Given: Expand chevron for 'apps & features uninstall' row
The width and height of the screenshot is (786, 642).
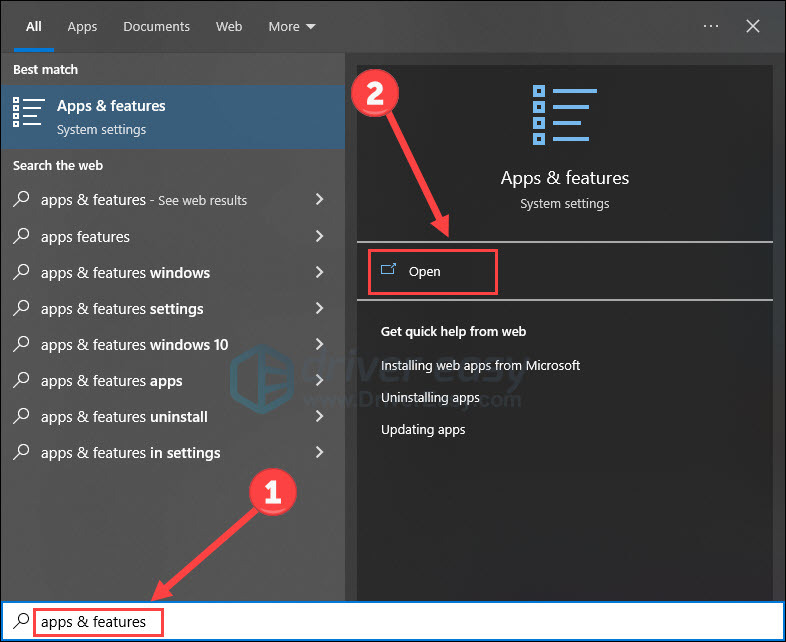Looking at the screenshot, I should coord(319,416).
